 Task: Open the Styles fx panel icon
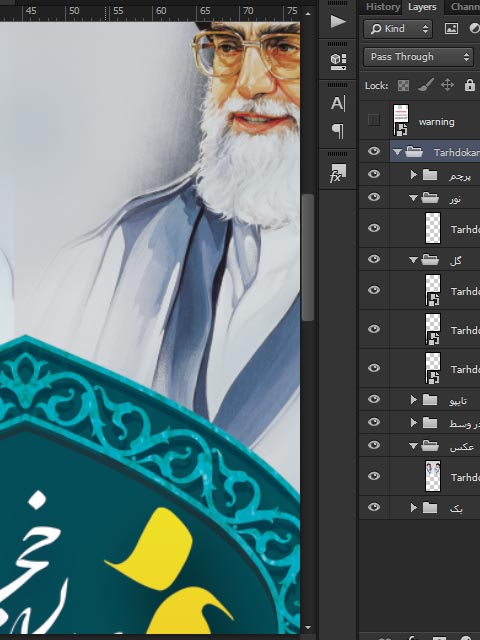338,173
